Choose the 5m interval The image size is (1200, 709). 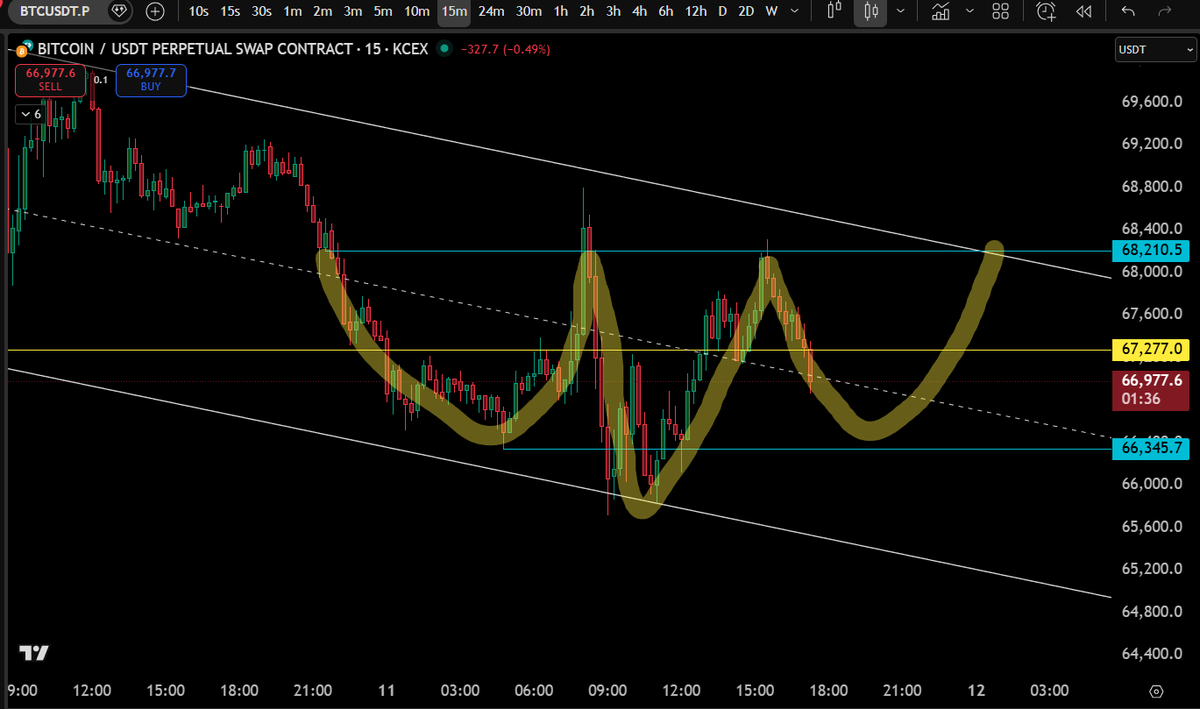tap(382, 11)
